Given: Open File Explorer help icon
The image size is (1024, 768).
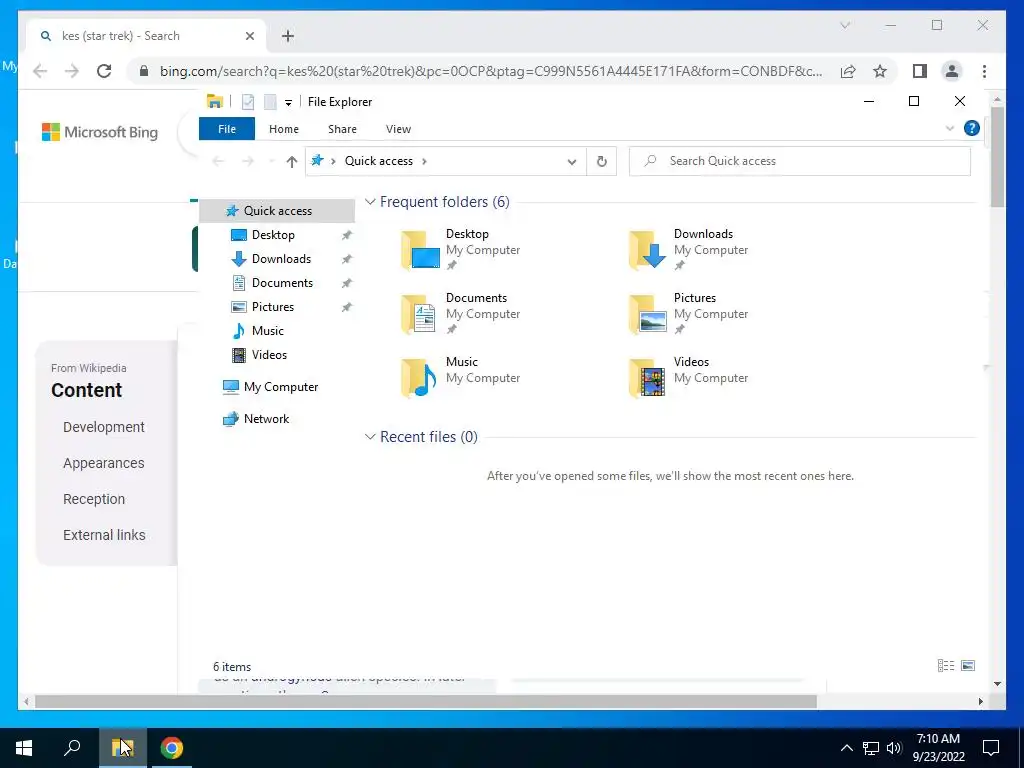Looking at the screenshot, I should click(972, 128).
